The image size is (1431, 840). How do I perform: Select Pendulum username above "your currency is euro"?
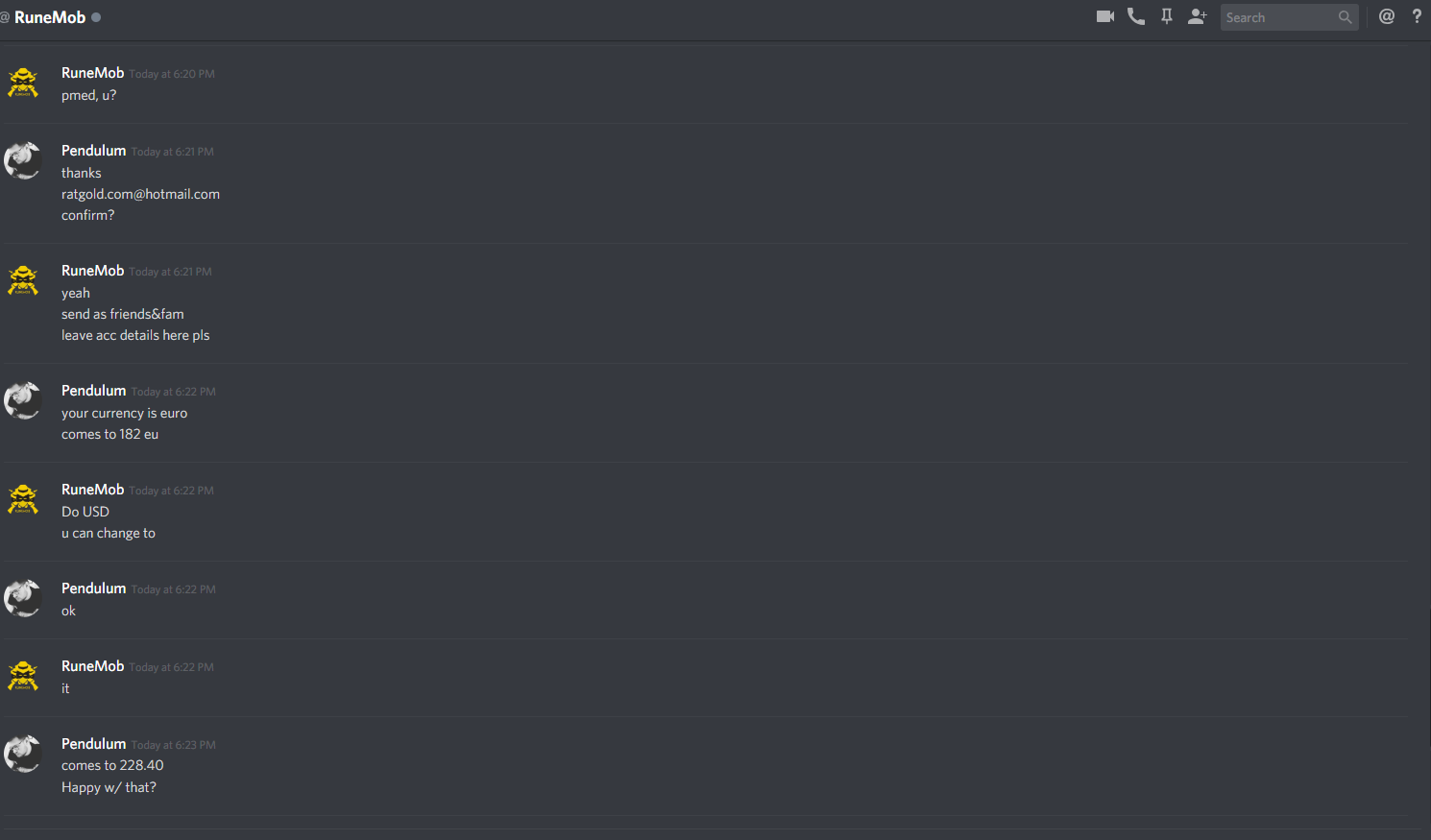tap(94, 391)
